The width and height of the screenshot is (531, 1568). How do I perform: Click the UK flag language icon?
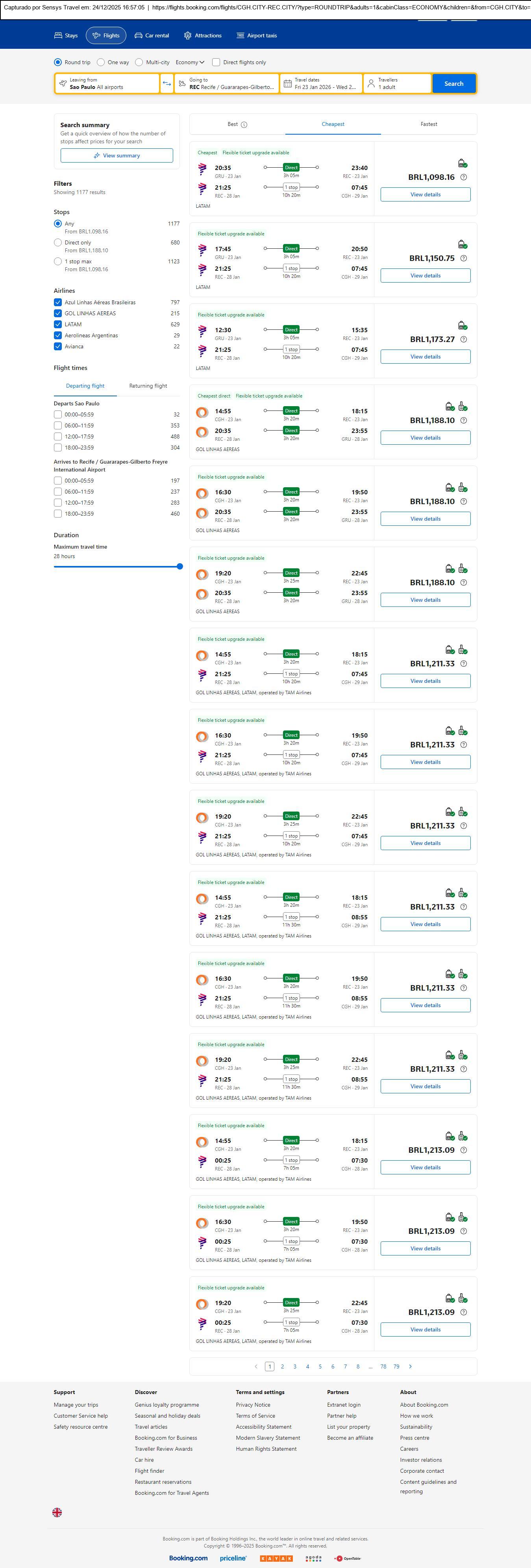coord(57,1512)
